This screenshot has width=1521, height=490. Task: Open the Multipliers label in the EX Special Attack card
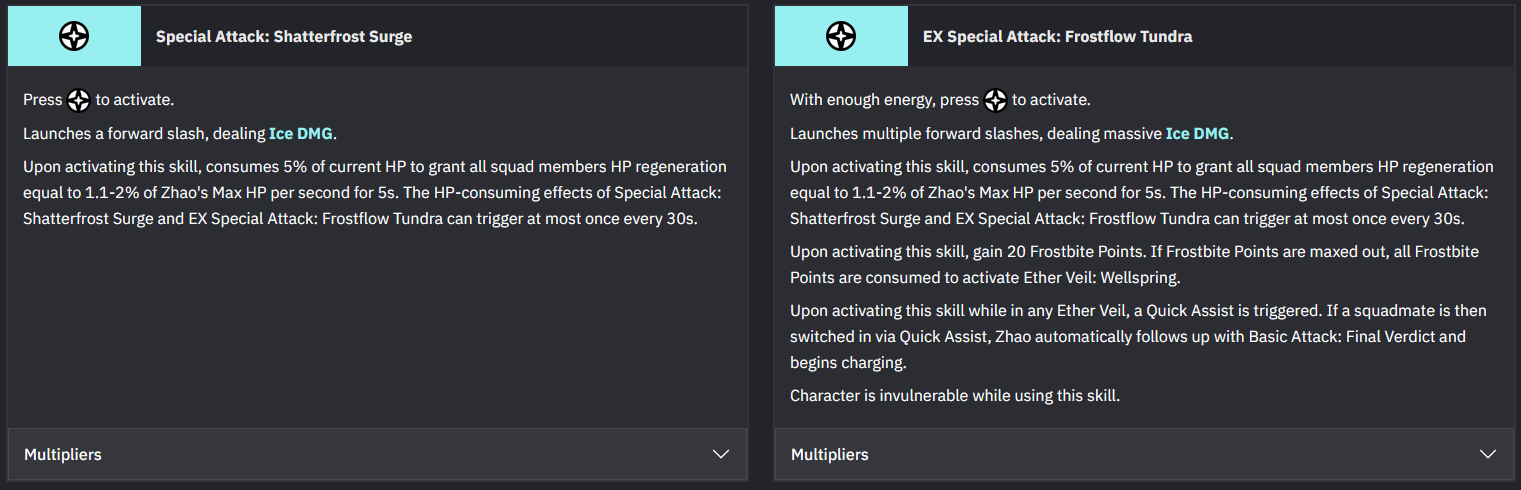(x=830, y=454)
